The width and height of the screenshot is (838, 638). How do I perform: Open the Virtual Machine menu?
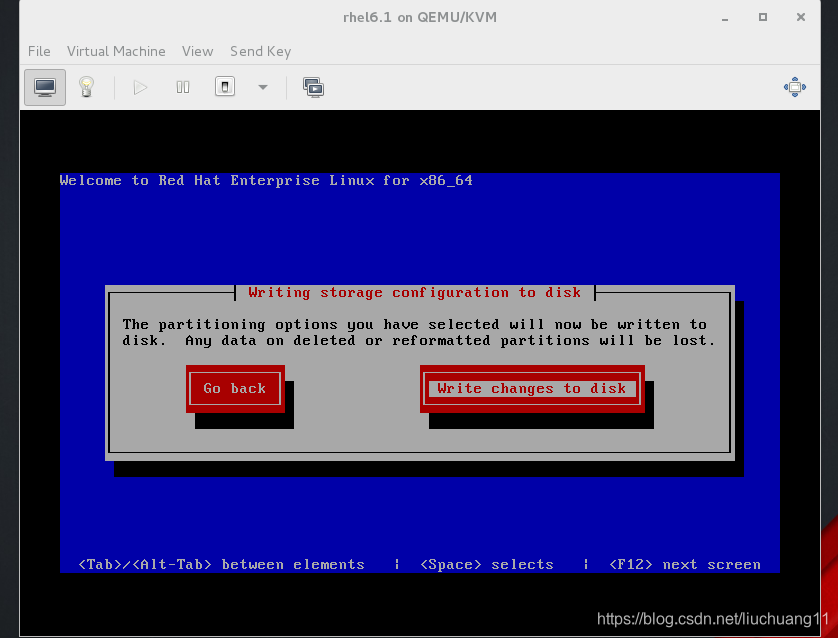pos(116,51)
